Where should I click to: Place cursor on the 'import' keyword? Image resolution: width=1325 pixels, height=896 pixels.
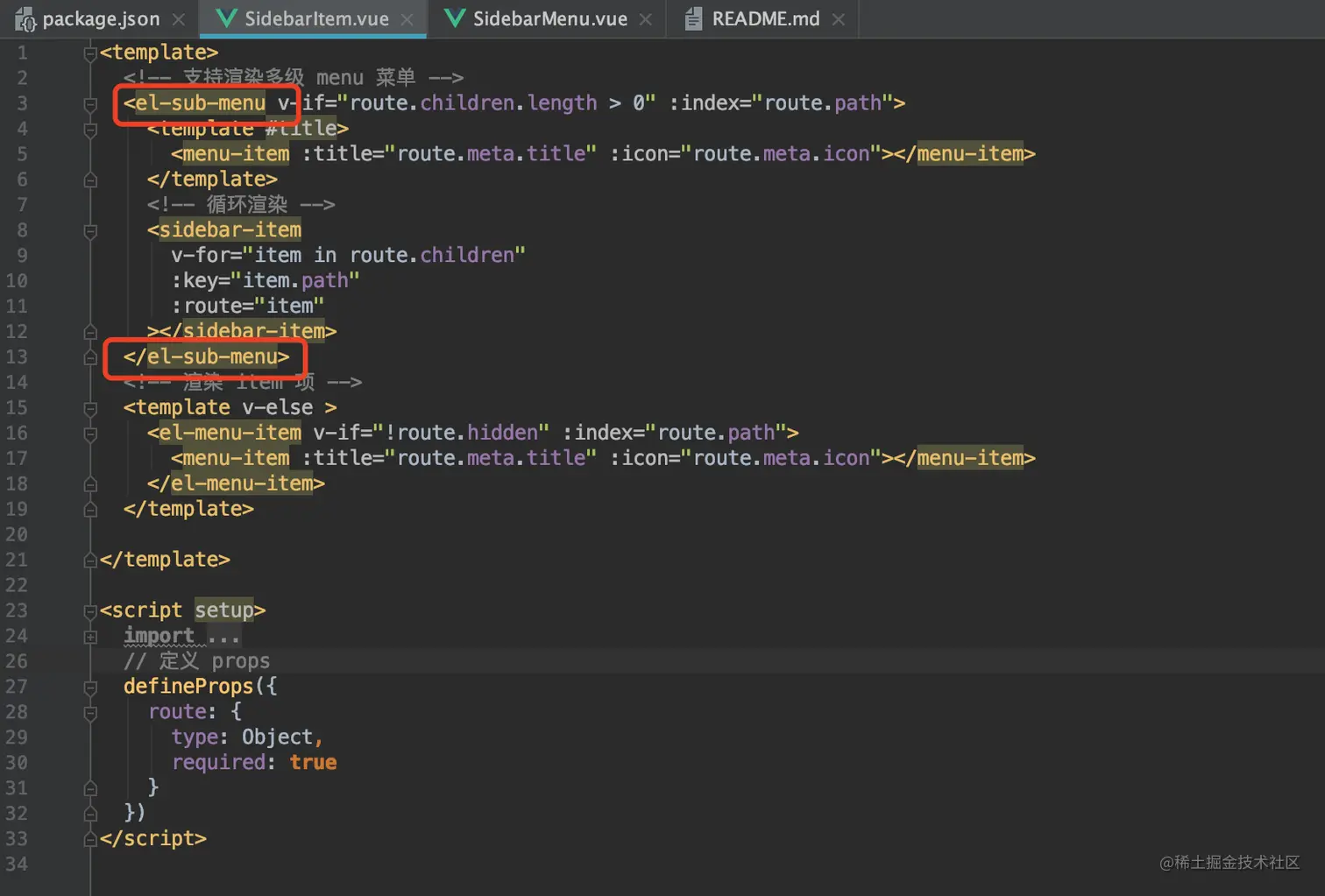tap(159, 636)
